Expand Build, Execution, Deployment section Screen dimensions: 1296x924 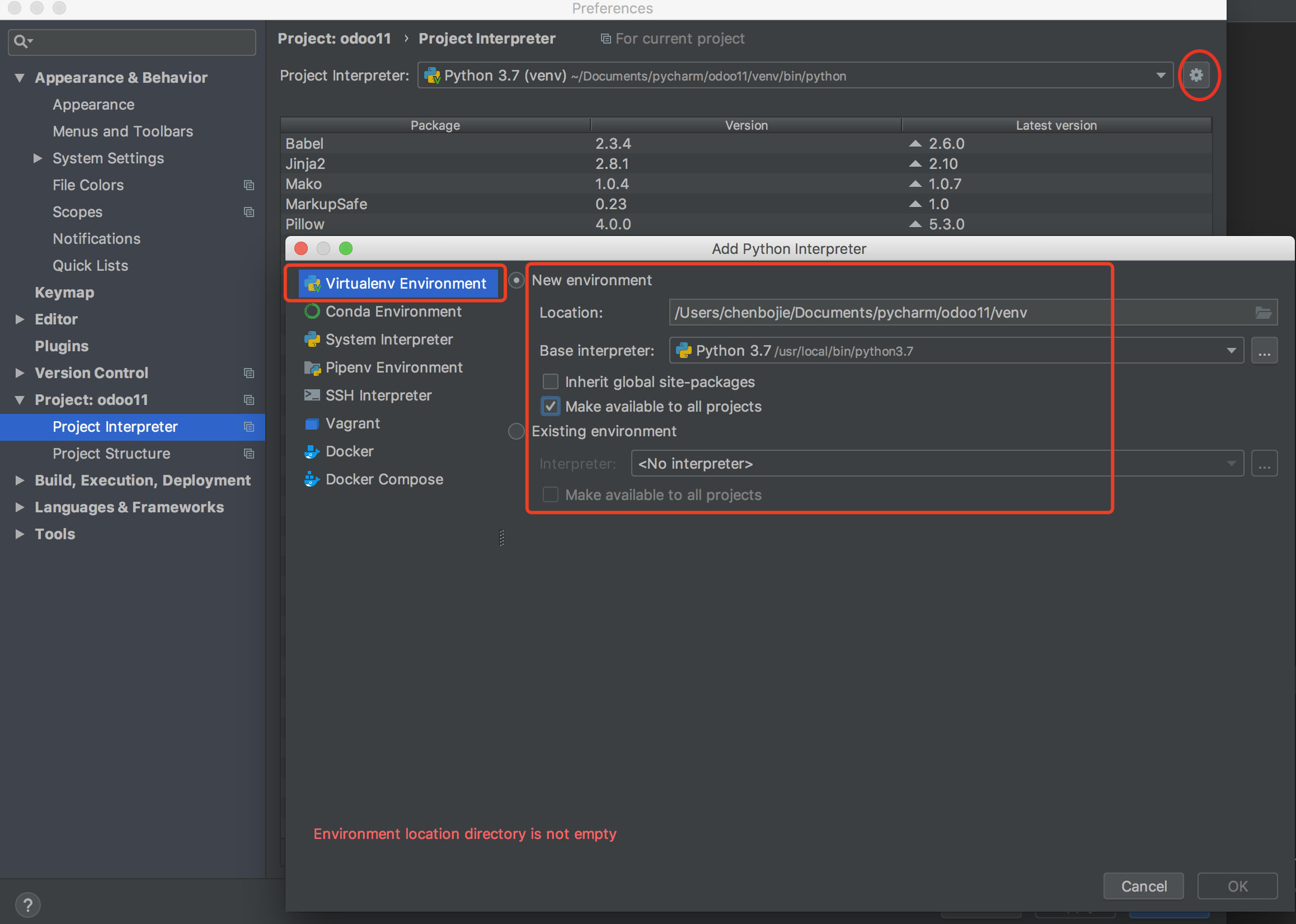coord(20,481)
